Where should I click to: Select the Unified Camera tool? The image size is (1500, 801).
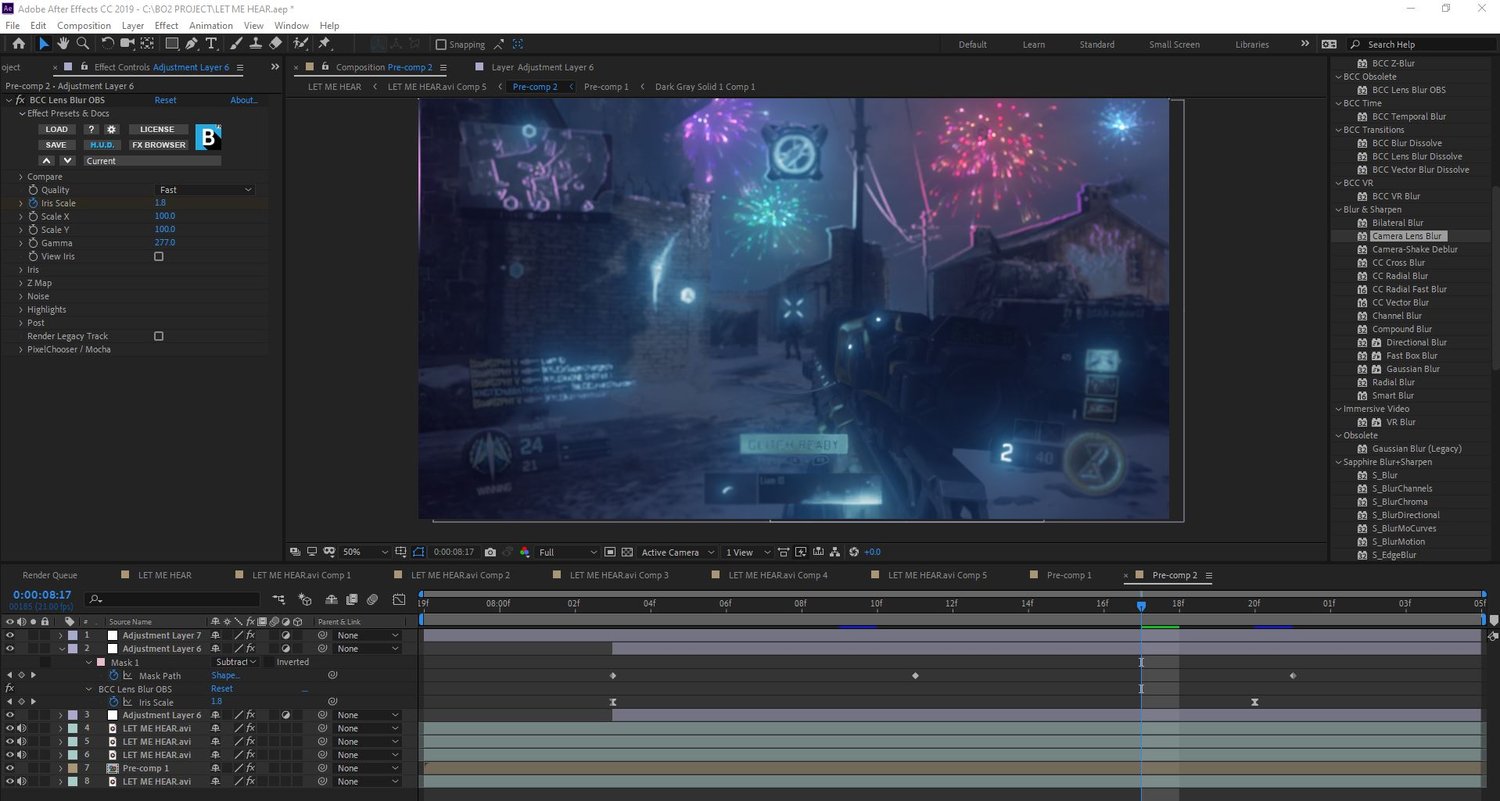coord(128,44)
